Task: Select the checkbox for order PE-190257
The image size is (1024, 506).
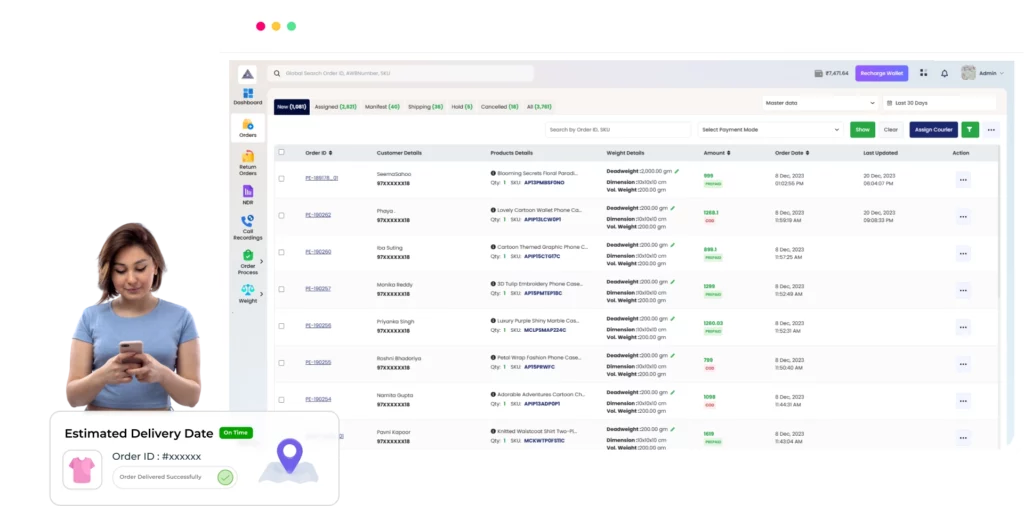Action: click(281, 289)
